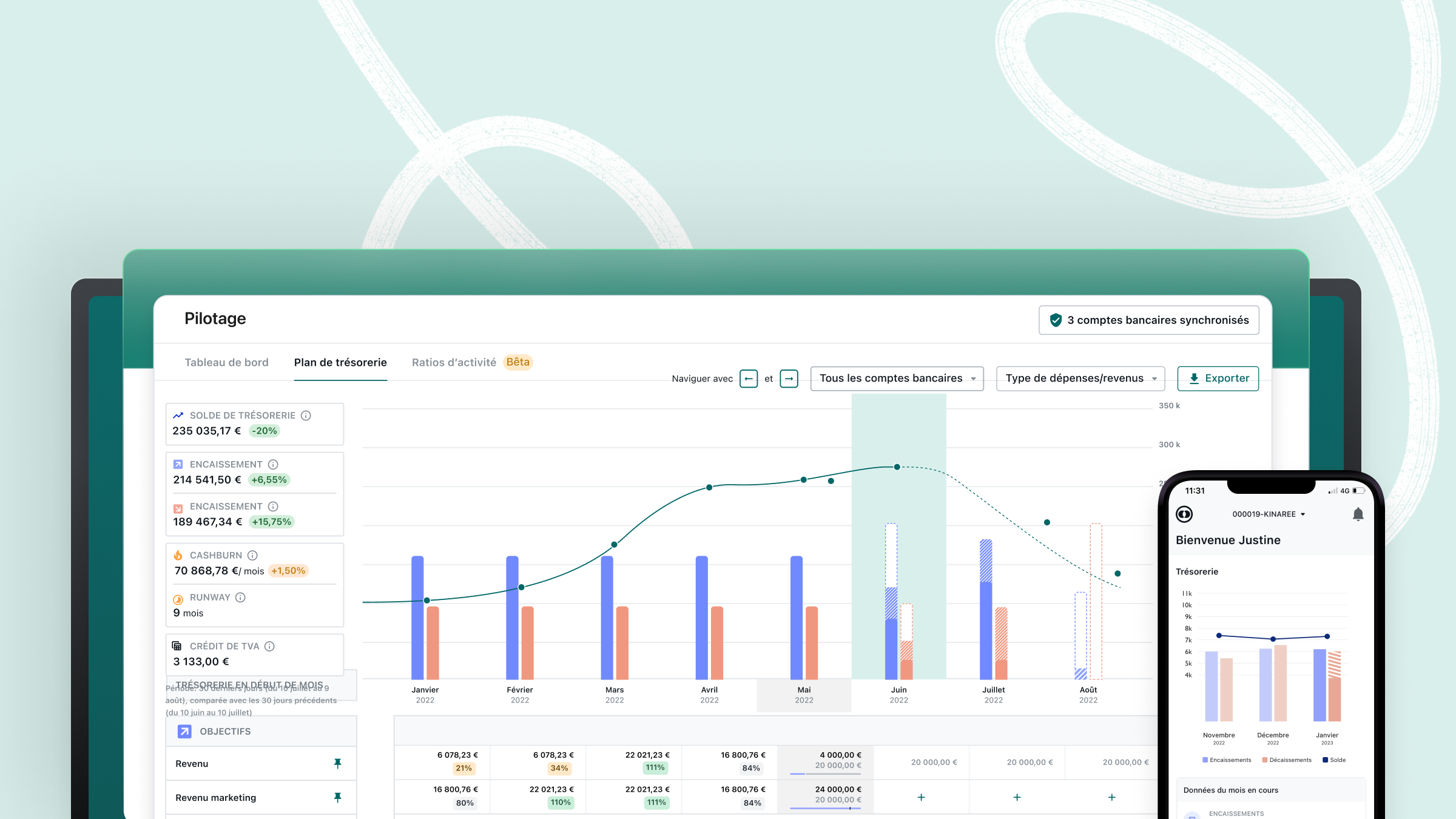
Task: Switch to Ratios d'activité tab
Action: [x=454, y=362]
